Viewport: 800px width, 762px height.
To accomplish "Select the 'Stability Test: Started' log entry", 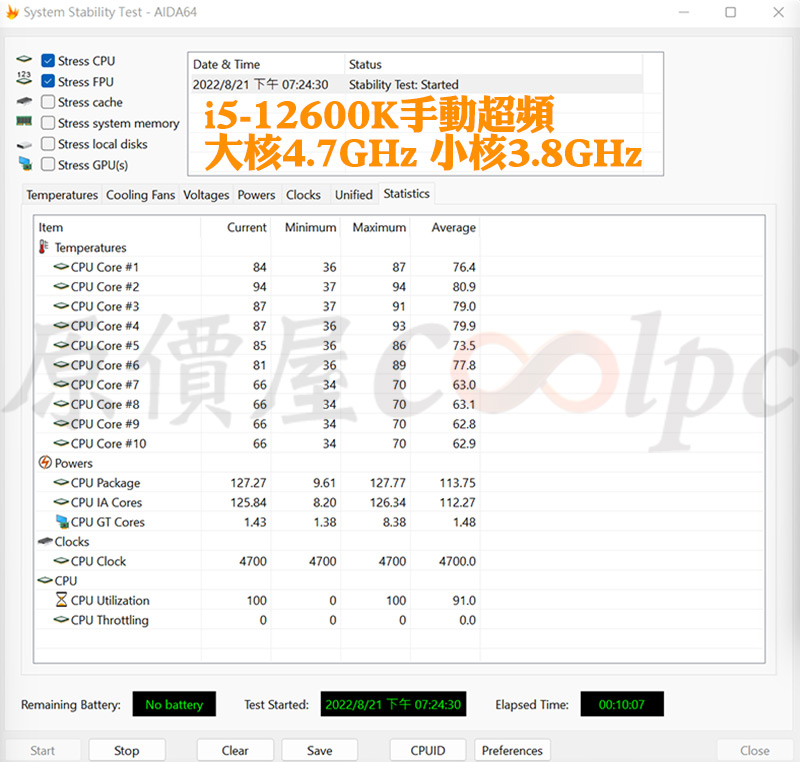I will [404, 84].
